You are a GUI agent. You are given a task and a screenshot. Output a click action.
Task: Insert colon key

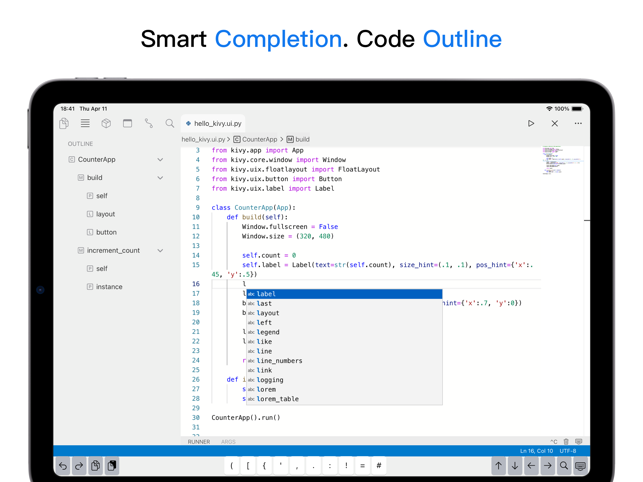coord(330,466)
